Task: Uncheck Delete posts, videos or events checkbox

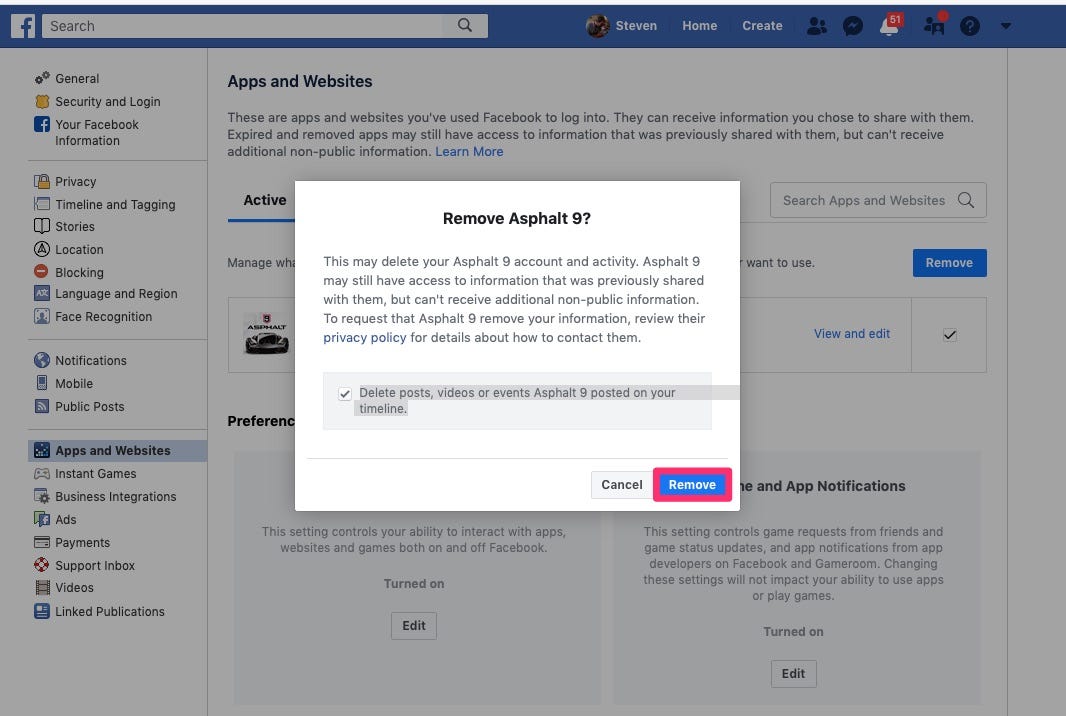Action: pyautogui.click(x=345, y=394)
